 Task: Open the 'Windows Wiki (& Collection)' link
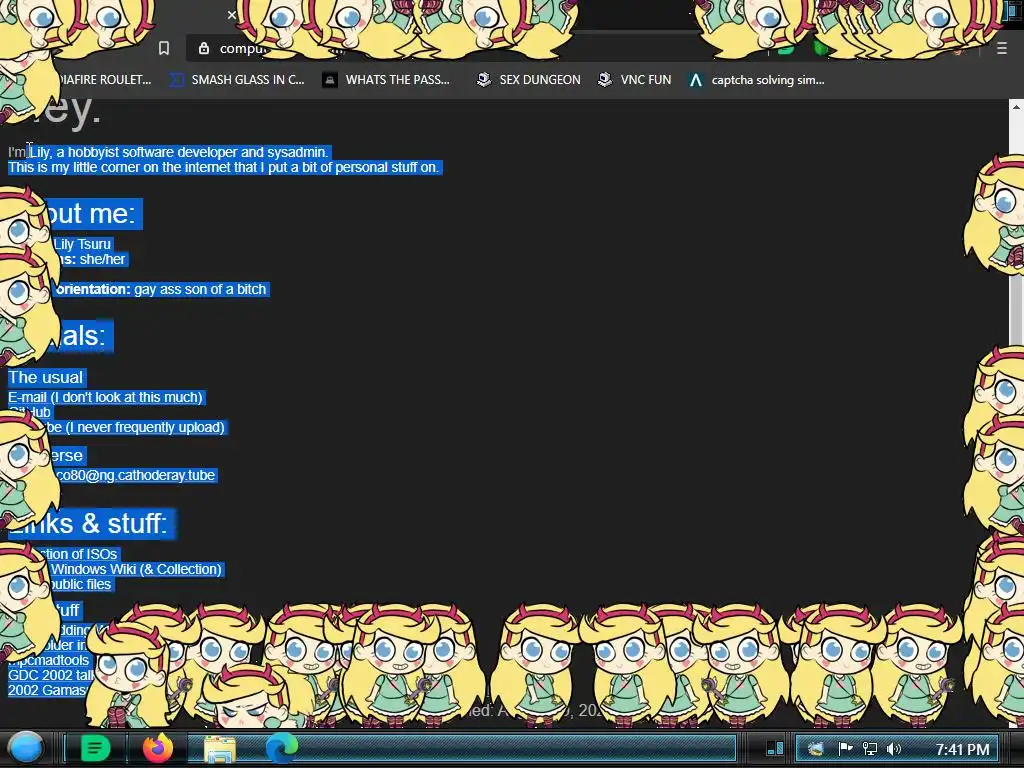tap(136, 569)
